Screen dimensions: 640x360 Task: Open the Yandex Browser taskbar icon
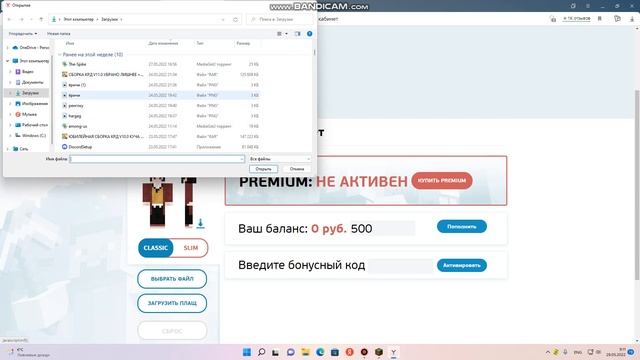[x=393, y=352]
